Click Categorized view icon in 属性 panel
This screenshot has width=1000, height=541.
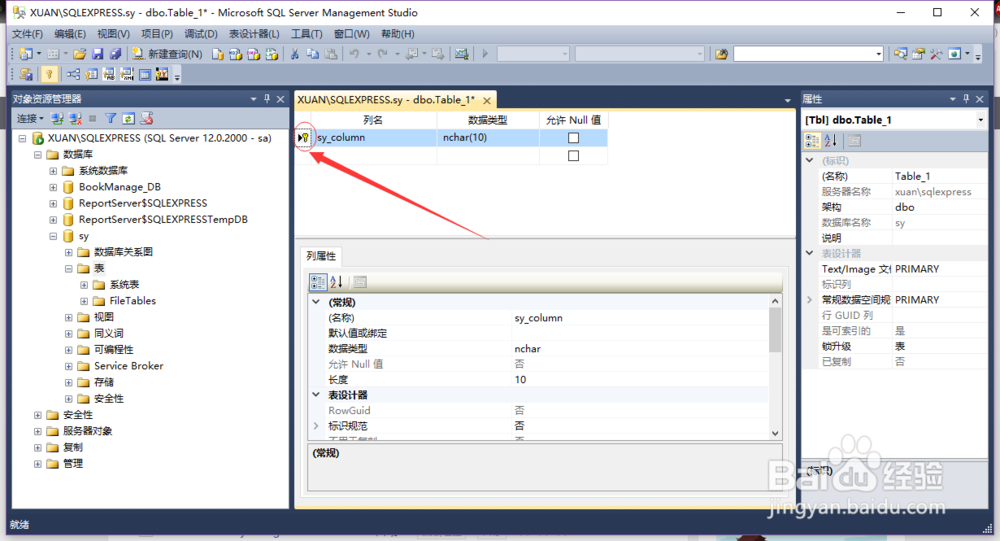point(812,140)
